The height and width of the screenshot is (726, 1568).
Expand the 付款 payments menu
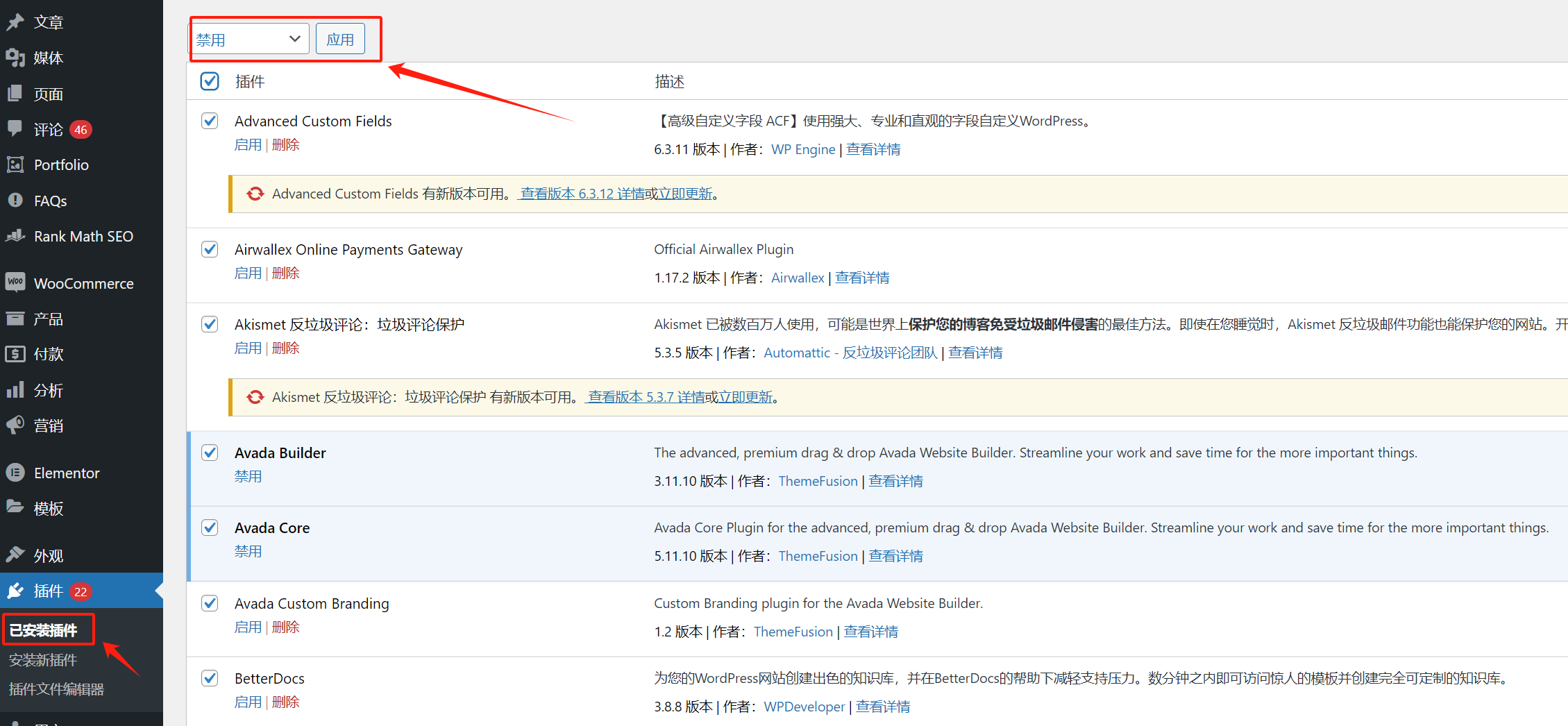coord(17,354)
